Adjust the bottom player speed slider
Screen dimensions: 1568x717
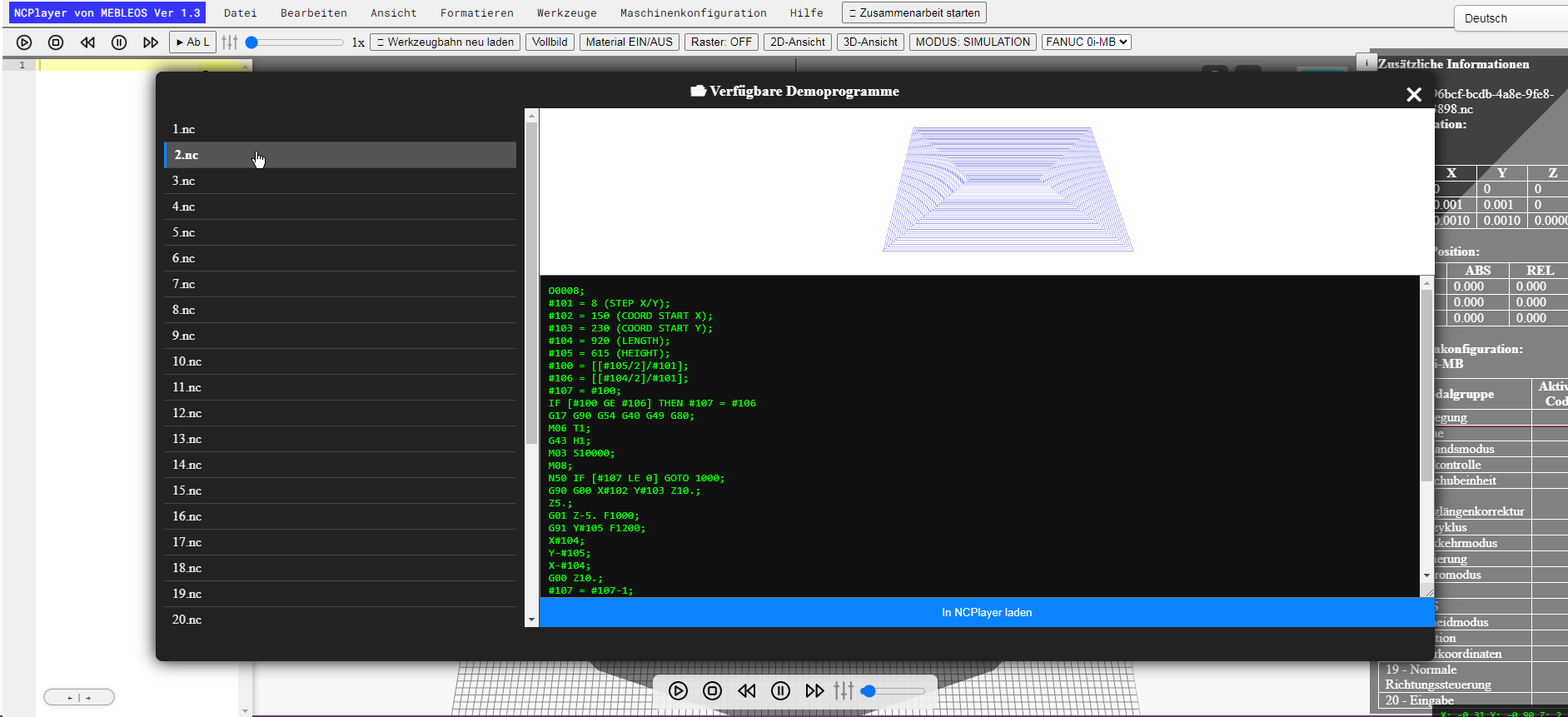coord(894,691)
